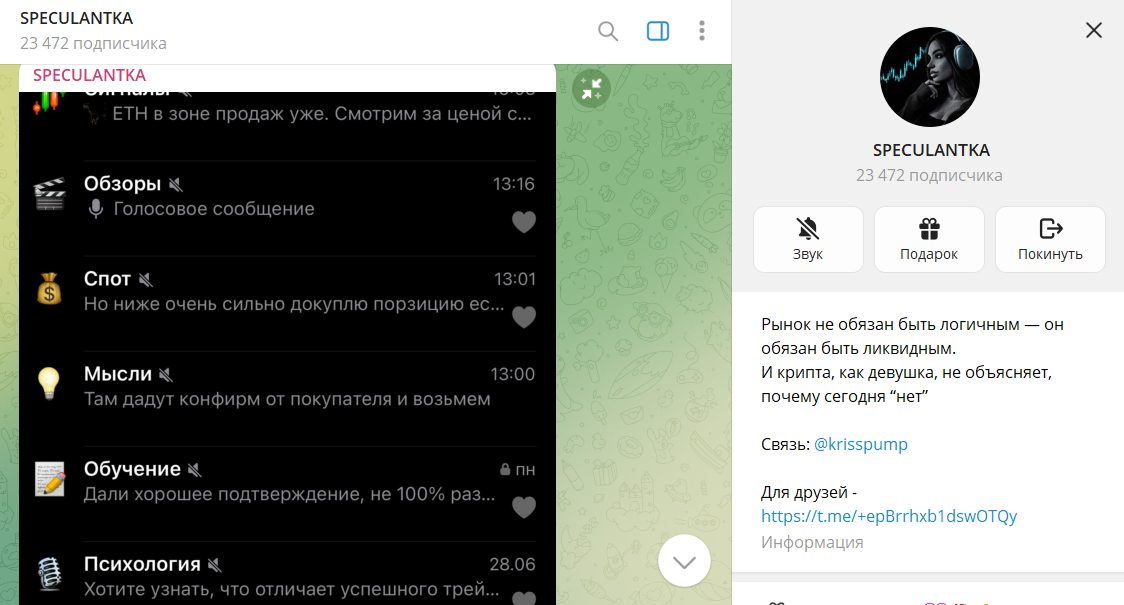Click the SPECULANTKA profile avatar
The image size is (1124, 605).
[930, 77]
